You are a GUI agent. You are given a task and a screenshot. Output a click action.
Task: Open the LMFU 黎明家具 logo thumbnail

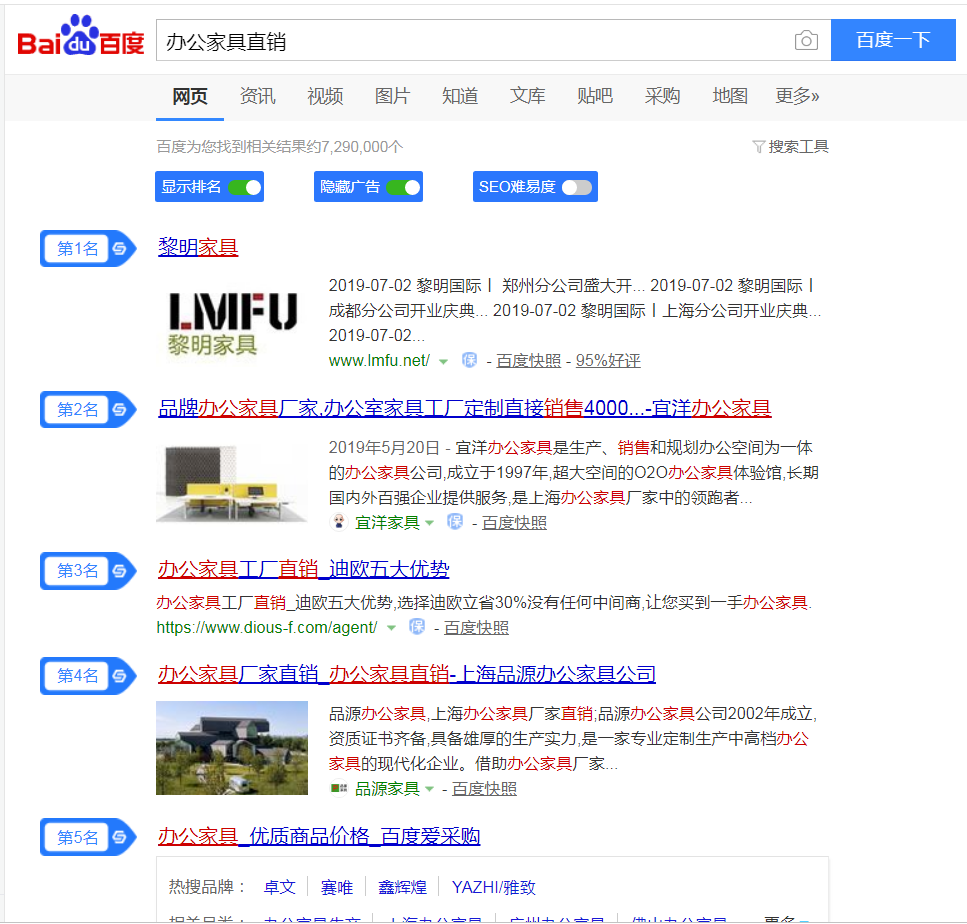pos(232,322)
